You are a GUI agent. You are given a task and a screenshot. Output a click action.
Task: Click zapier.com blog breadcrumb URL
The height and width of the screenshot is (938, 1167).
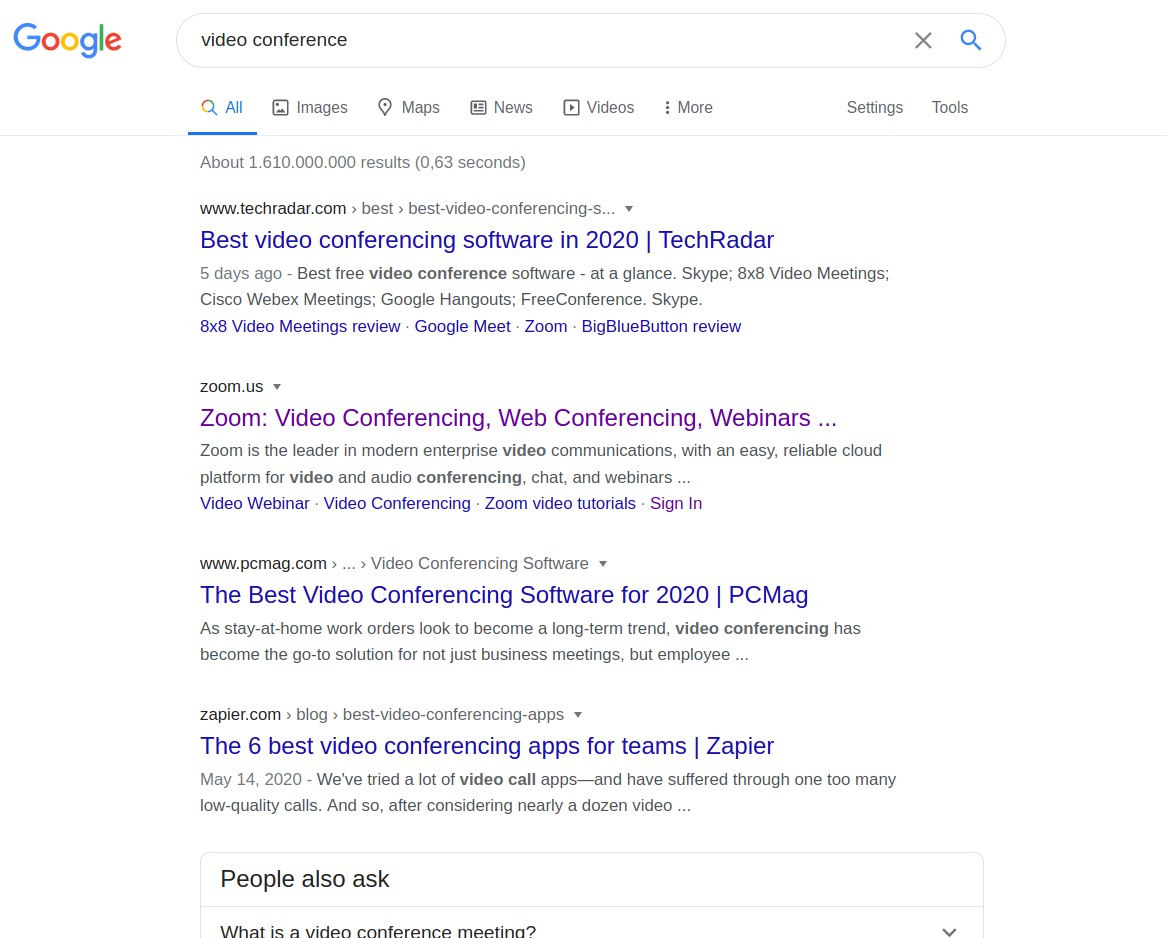click(x=382, y=715)
